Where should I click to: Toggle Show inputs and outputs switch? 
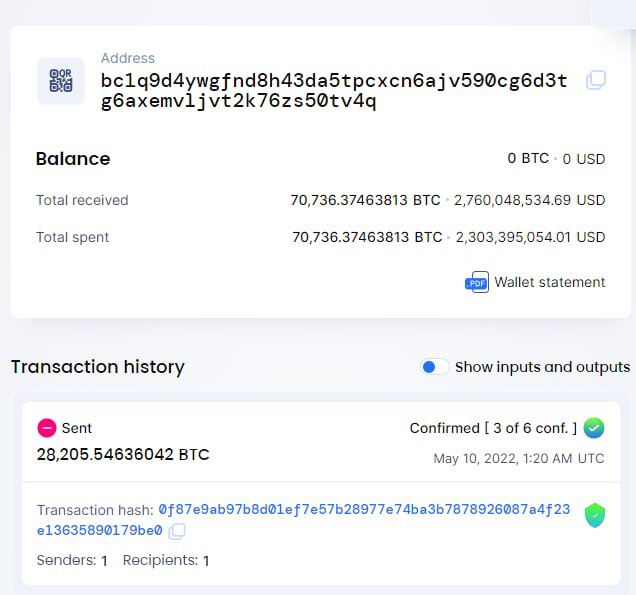pyautogui.click(x=434, y=367)
